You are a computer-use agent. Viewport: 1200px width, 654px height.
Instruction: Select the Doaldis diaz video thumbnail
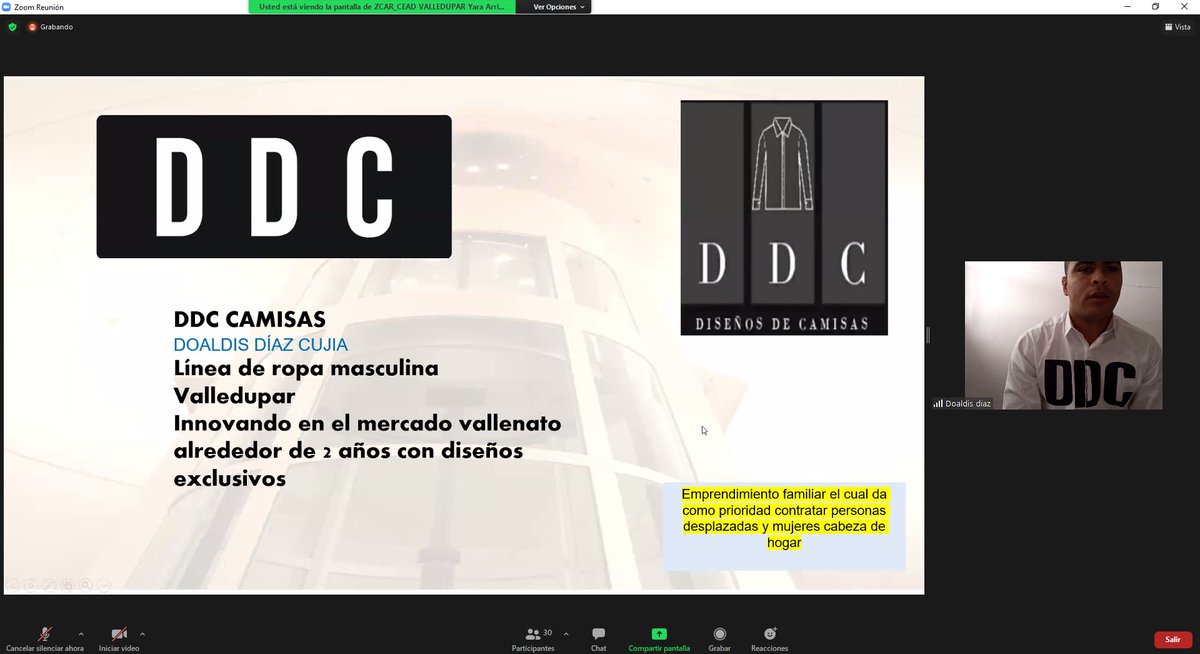pyautogui.click(x=1063, y=335)
